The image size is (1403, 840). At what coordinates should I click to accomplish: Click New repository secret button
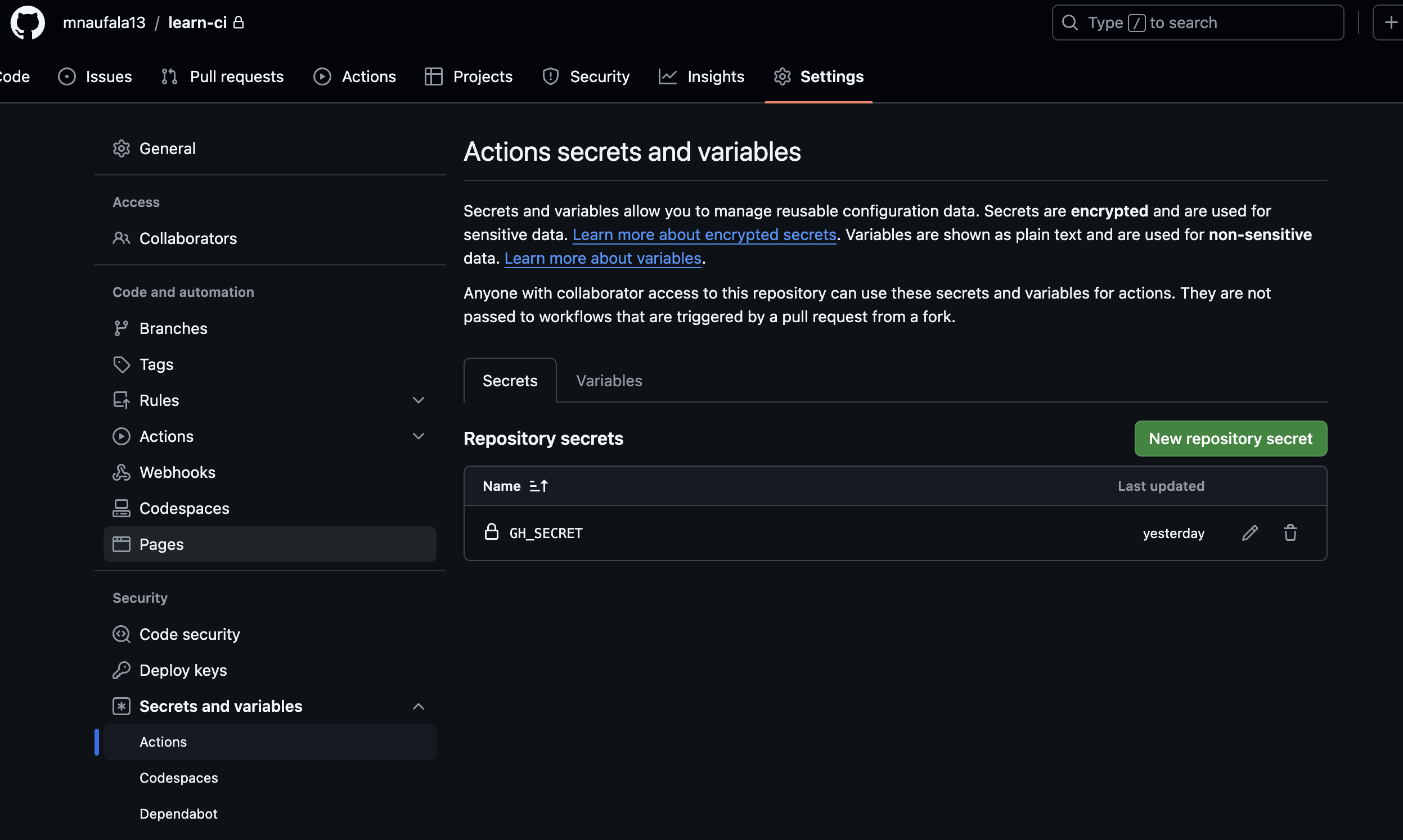click(x=1230, y=439)
